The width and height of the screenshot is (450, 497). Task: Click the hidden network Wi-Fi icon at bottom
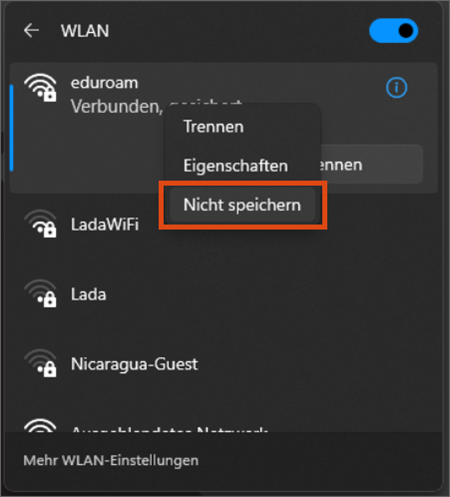[x=40, y=426]
